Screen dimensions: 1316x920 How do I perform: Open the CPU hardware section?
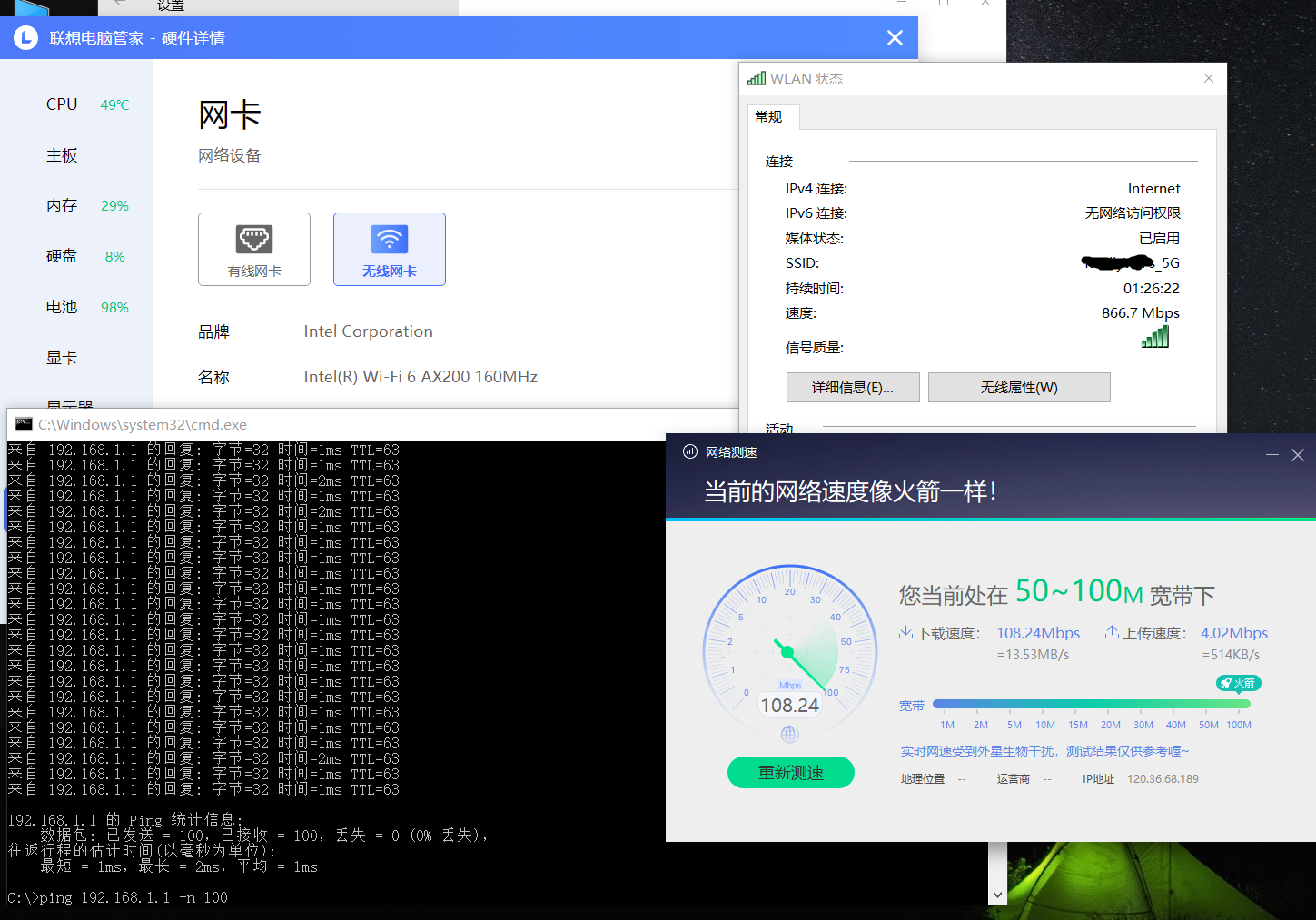[62, 104]
